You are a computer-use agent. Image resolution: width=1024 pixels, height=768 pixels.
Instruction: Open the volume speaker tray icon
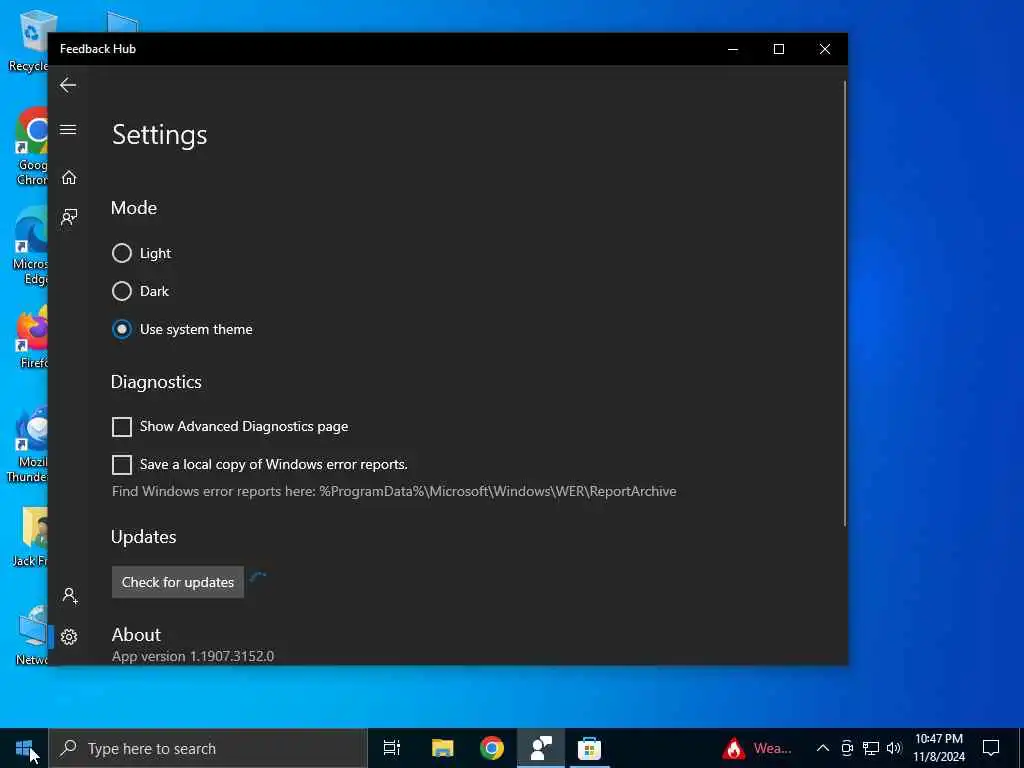click(x=894, y=748)
